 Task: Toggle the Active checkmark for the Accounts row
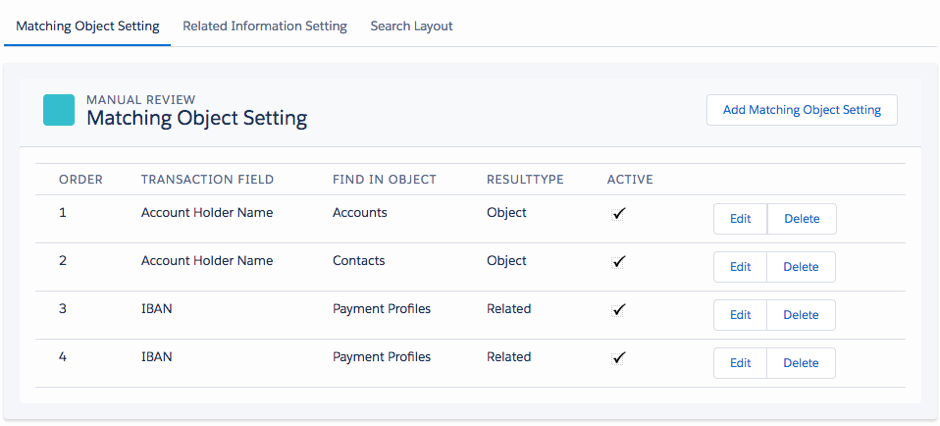click(619, 213)
